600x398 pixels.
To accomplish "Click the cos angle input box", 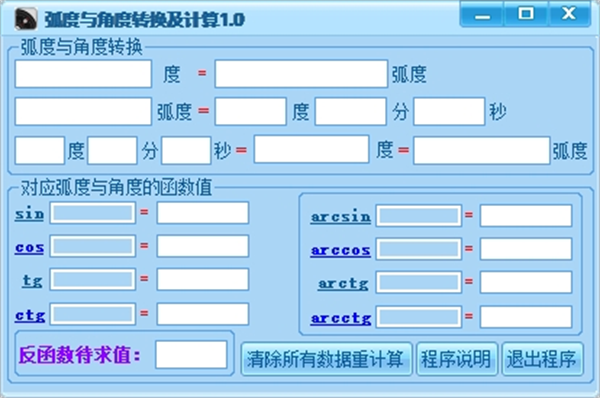I will coord(93,246).
